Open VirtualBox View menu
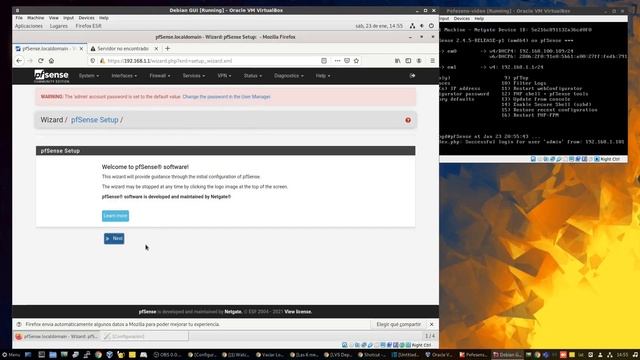Viewport: 640px width, 360px height. 53,18
